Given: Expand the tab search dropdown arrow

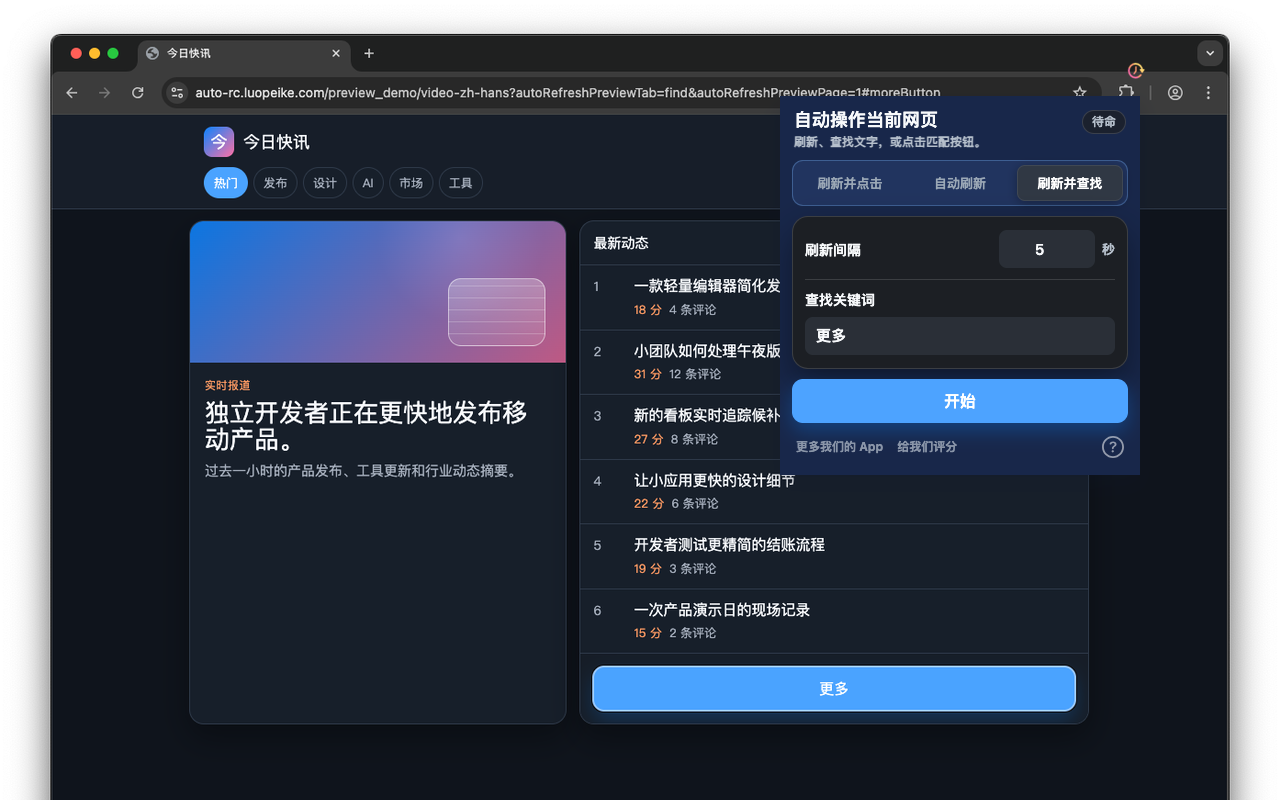Looking at the screenshot, I should (x=1210, y=54).
